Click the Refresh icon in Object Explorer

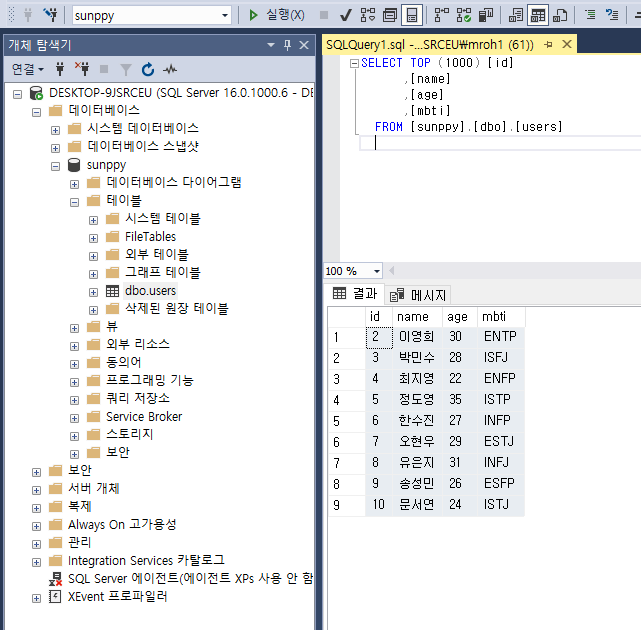pos(148,70)
